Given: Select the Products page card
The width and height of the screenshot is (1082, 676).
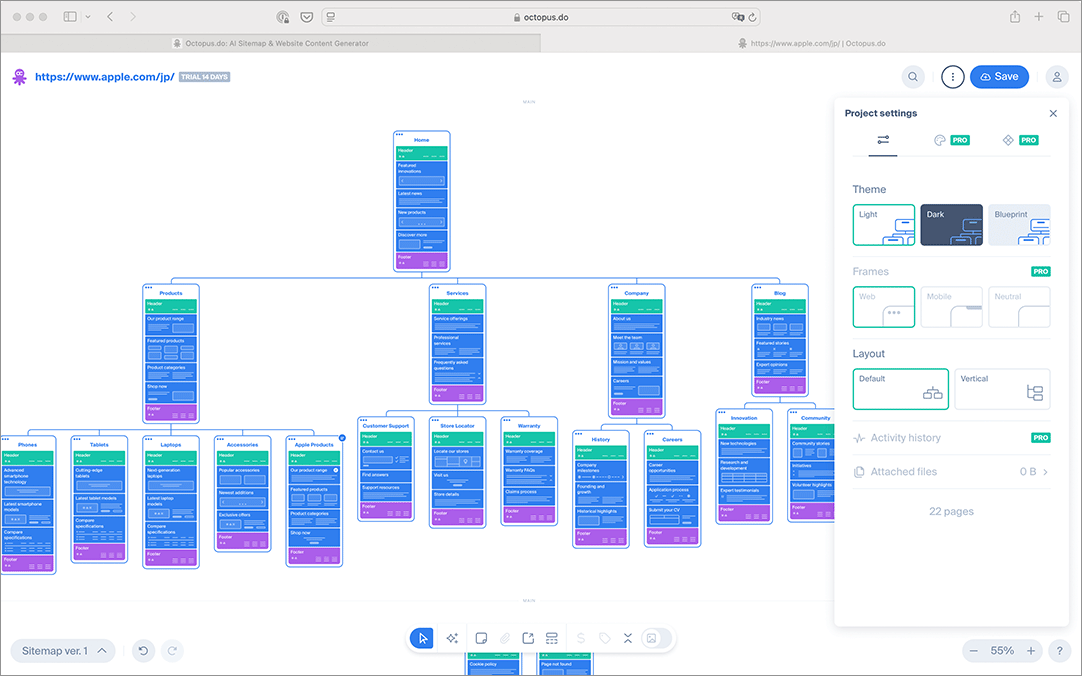Looking at the screenshot, I should (x=170, y=354).
